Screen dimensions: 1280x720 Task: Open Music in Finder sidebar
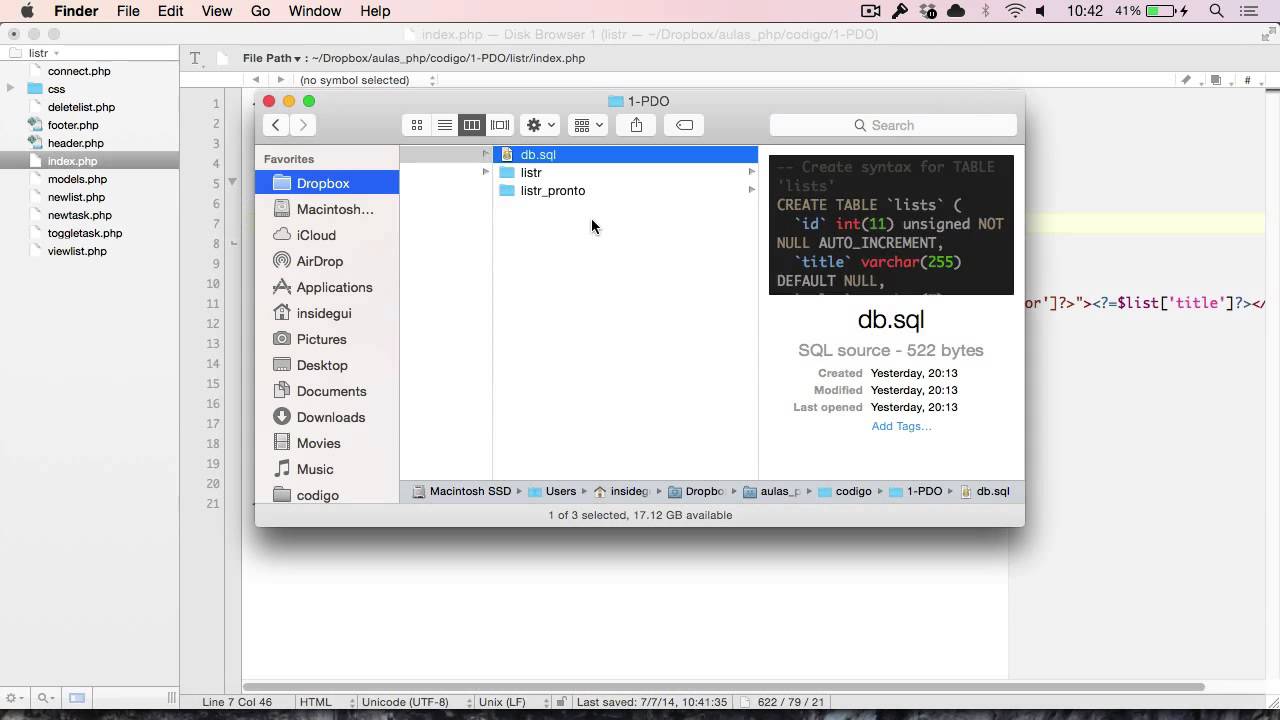click(x=327, y=469)
